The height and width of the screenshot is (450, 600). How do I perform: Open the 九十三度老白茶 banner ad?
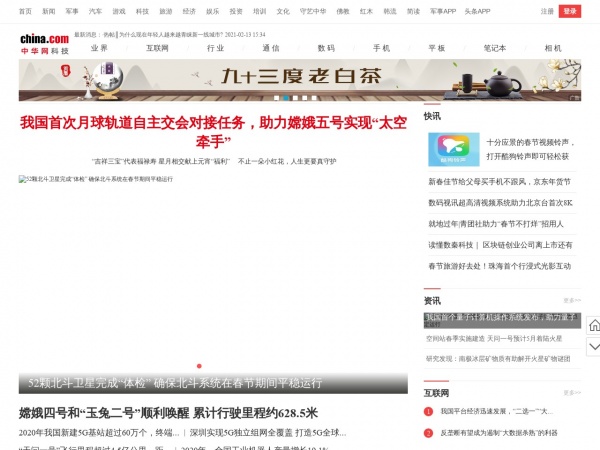[300, 80]
